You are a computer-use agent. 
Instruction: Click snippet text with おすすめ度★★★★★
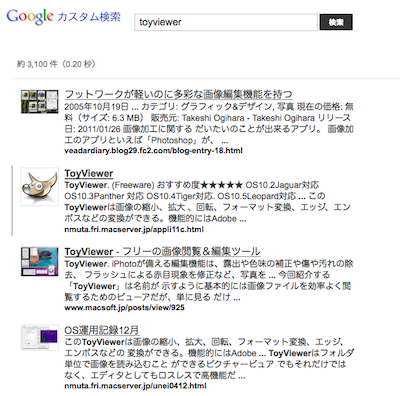(207, 202)
